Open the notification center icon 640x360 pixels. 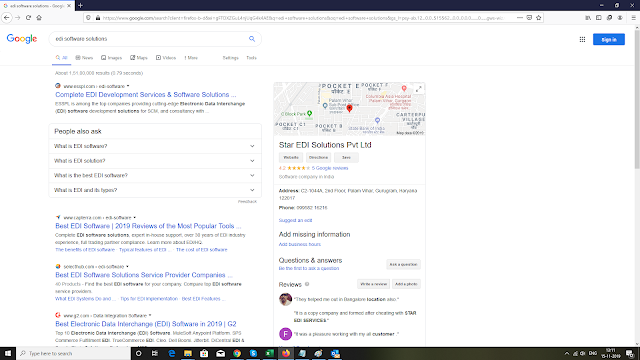coord(630,353)
